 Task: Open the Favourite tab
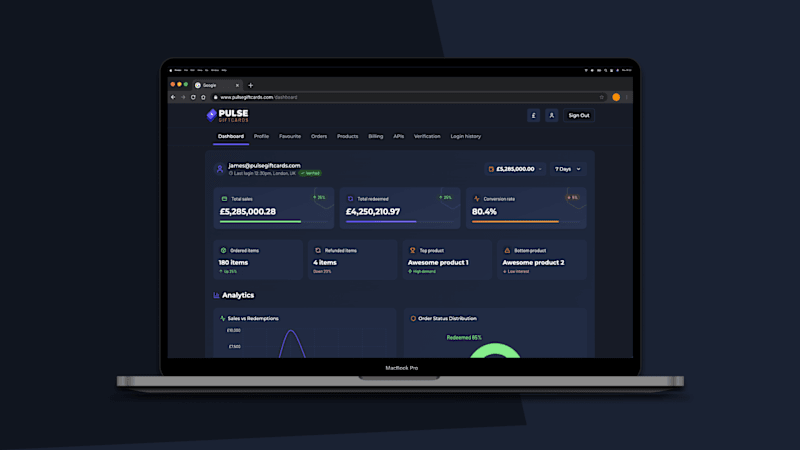(290, 136)
